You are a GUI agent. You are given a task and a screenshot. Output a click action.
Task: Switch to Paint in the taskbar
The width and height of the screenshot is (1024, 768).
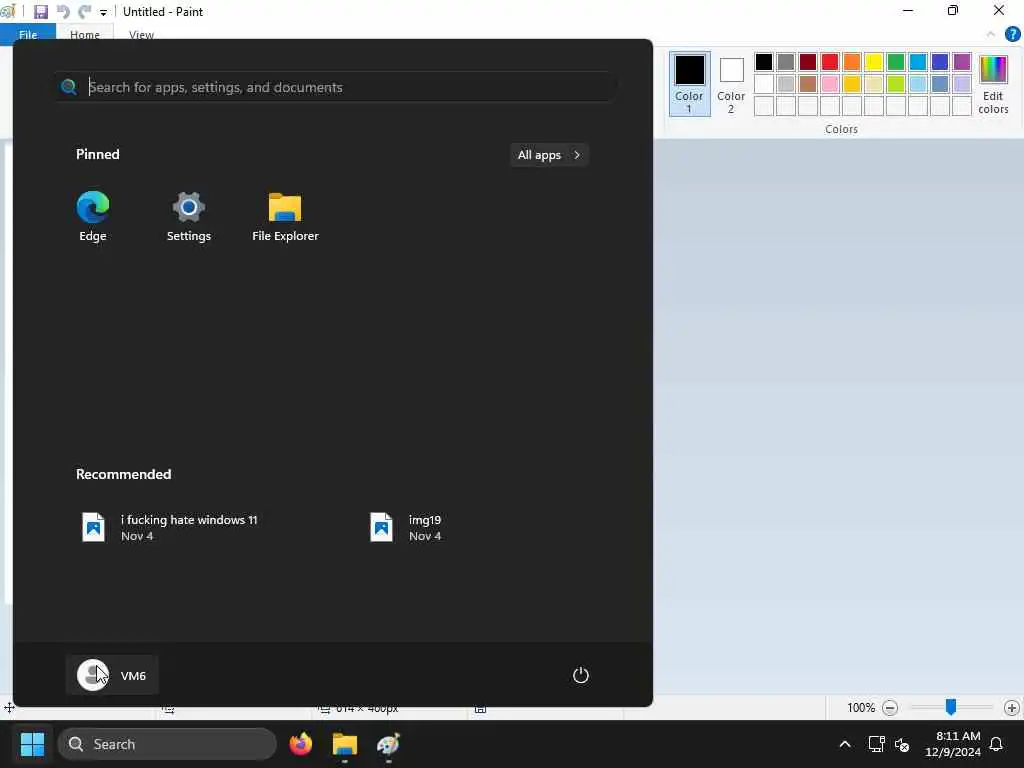[x=389, y=744]
